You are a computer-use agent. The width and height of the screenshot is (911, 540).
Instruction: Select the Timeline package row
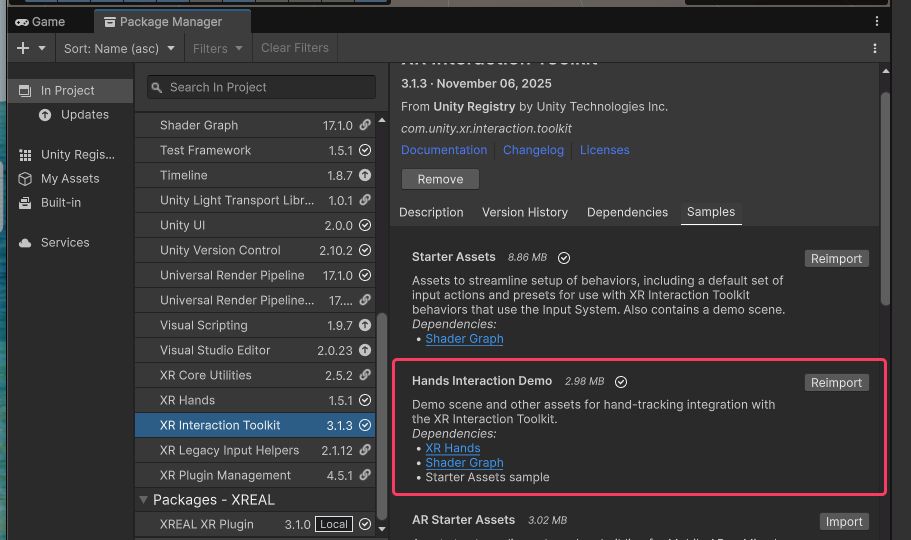click(255, 175)
